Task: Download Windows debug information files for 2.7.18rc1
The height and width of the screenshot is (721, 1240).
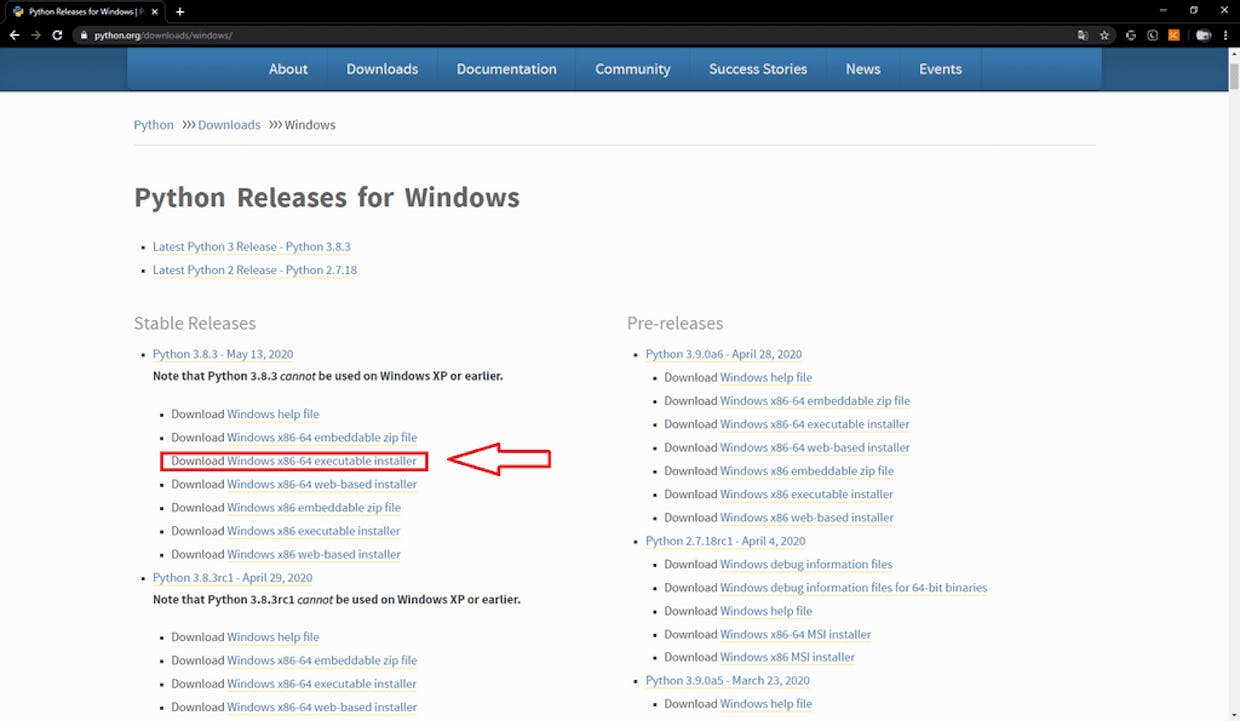Action: (806, 564)
